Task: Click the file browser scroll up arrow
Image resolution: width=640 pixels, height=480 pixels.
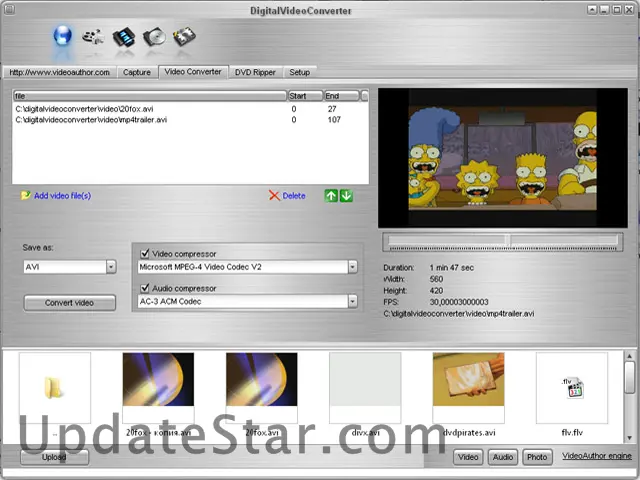Action: [630, 356]
